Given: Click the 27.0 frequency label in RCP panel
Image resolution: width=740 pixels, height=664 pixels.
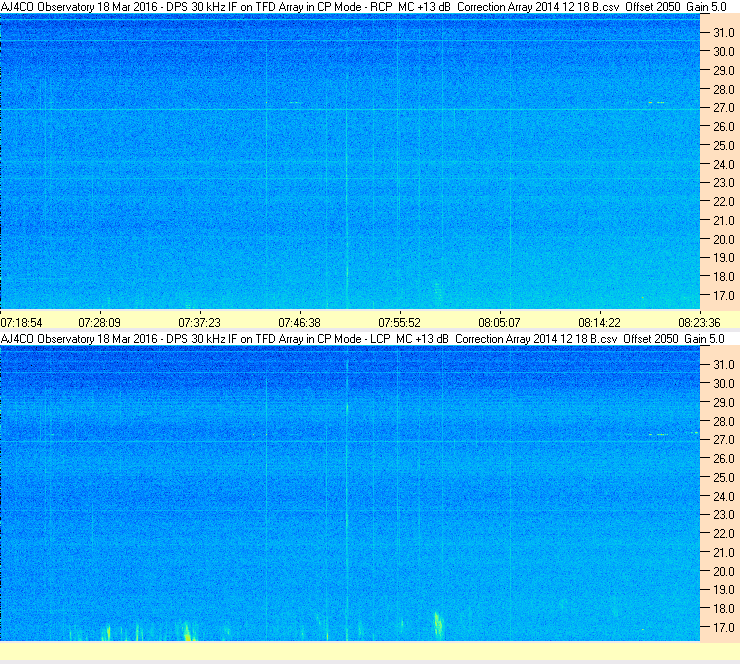Looking at the screenshot, I should point(724,108).
